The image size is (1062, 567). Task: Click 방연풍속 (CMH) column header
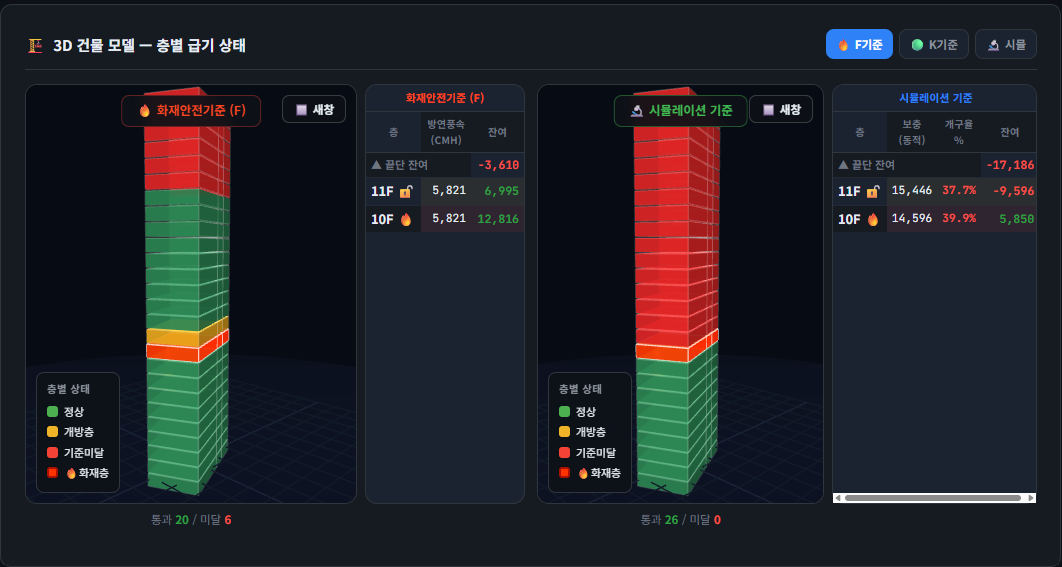tap(446, 131)
